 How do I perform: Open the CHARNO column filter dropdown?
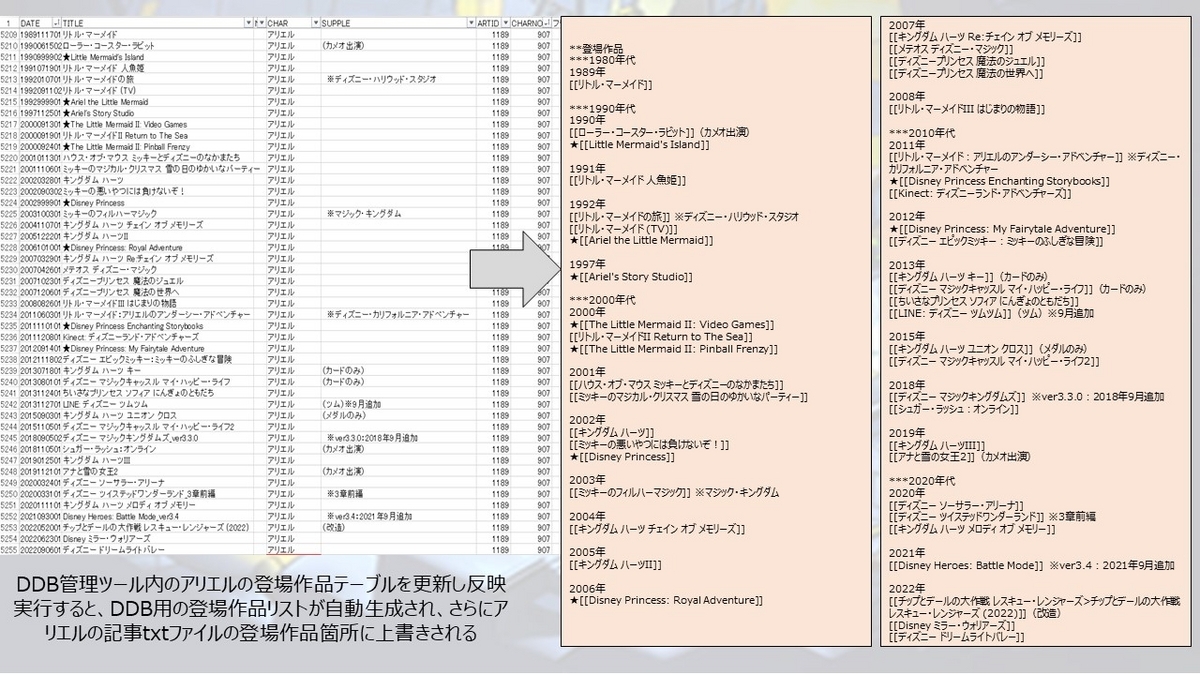click(x=549, y=22)
